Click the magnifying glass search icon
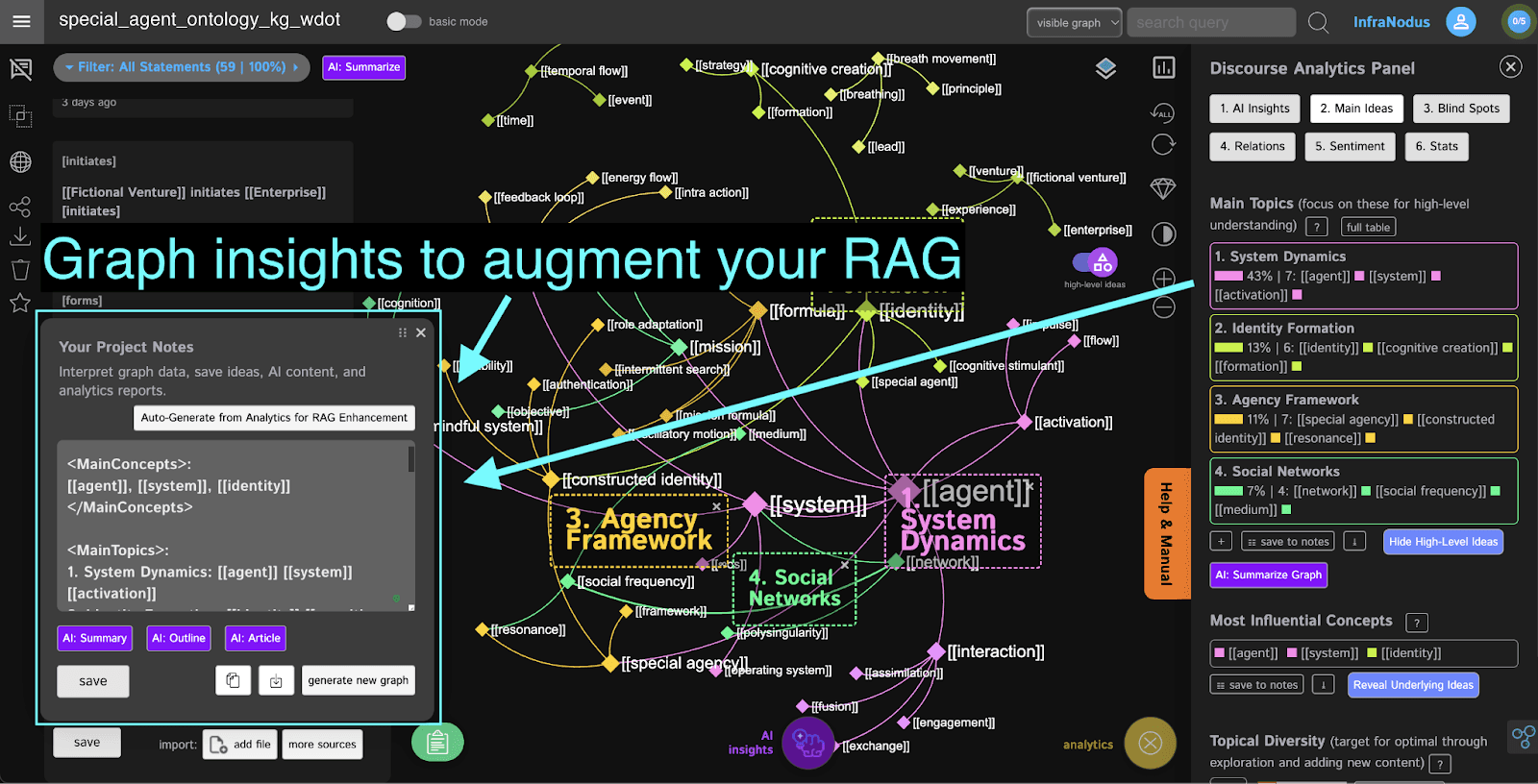The height and width of the screenshot is (784, 1538). click(x=1319, y=22)
